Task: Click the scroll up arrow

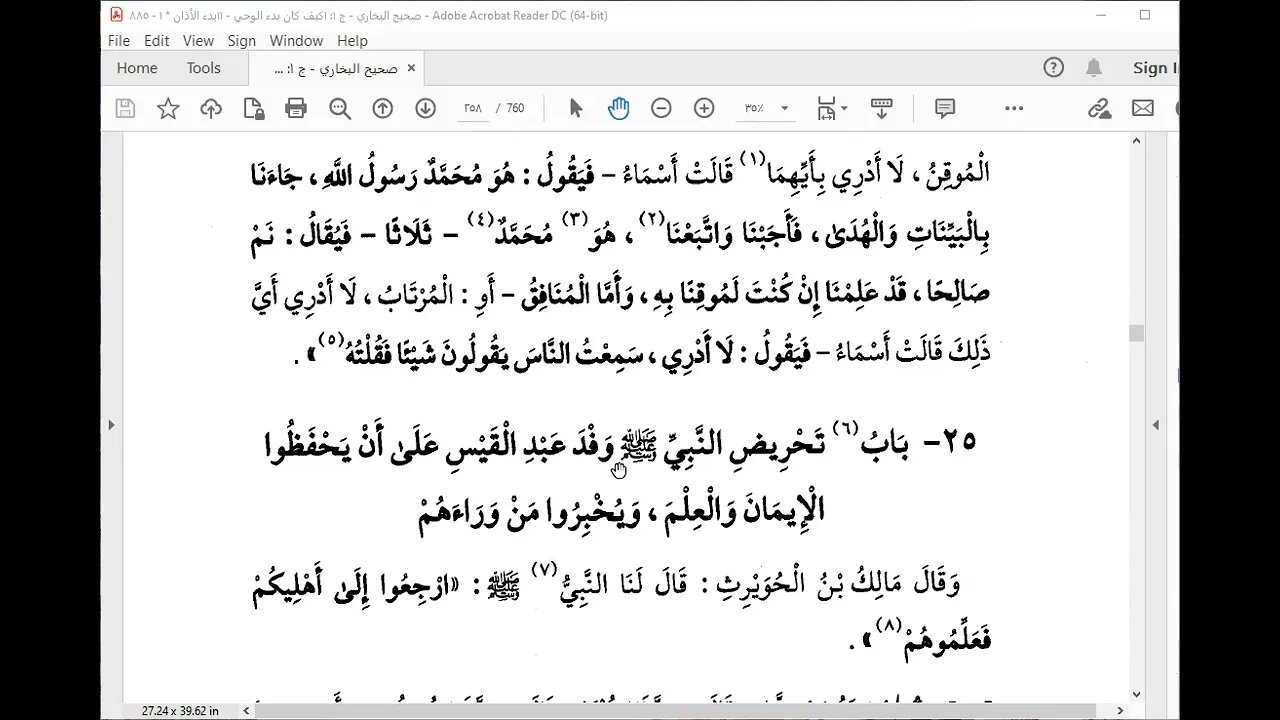Action: click(x=1136, y=141)
